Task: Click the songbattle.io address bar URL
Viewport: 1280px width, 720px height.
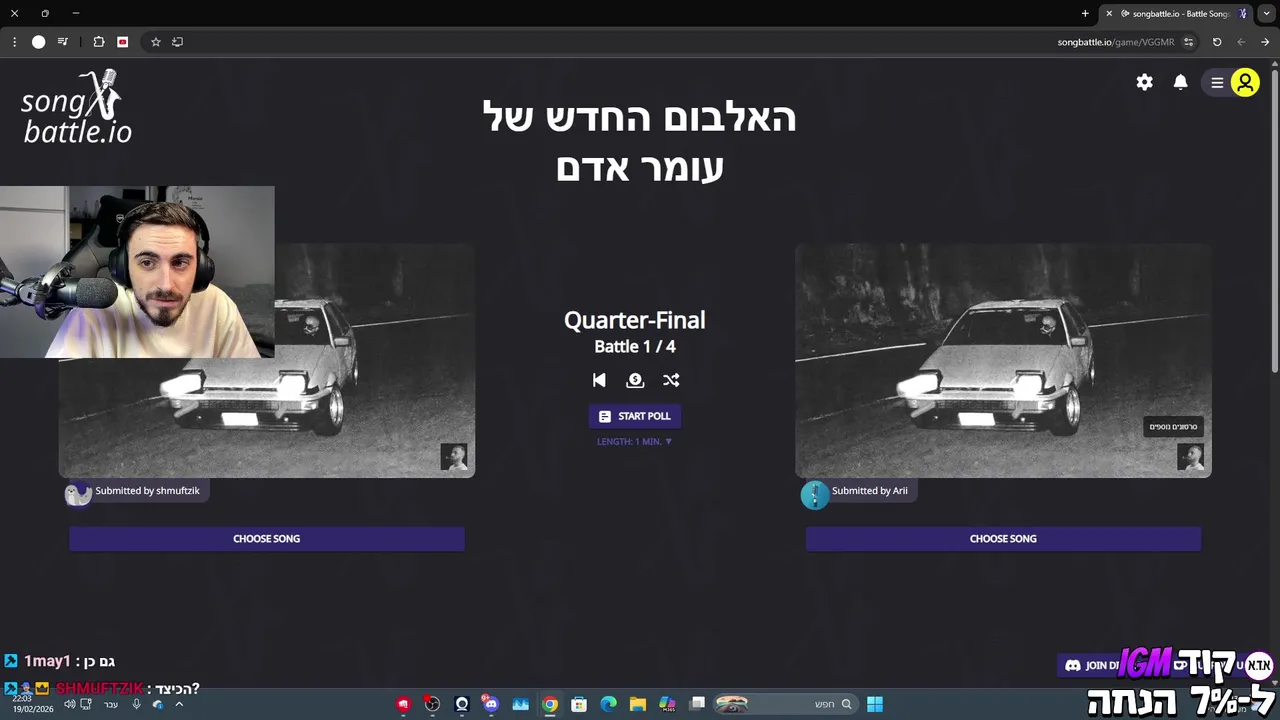Action: [1116, 42]
